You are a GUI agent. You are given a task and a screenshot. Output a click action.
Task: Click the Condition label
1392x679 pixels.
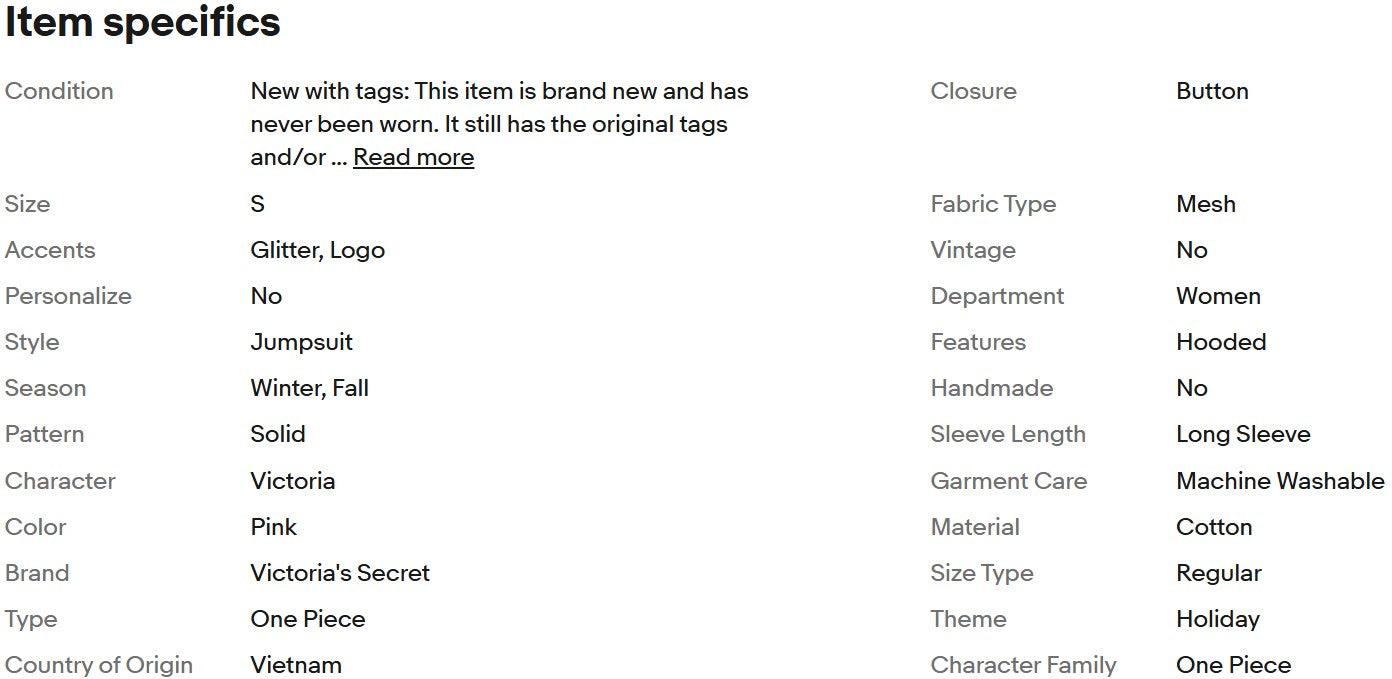click(x=59, y=91)
